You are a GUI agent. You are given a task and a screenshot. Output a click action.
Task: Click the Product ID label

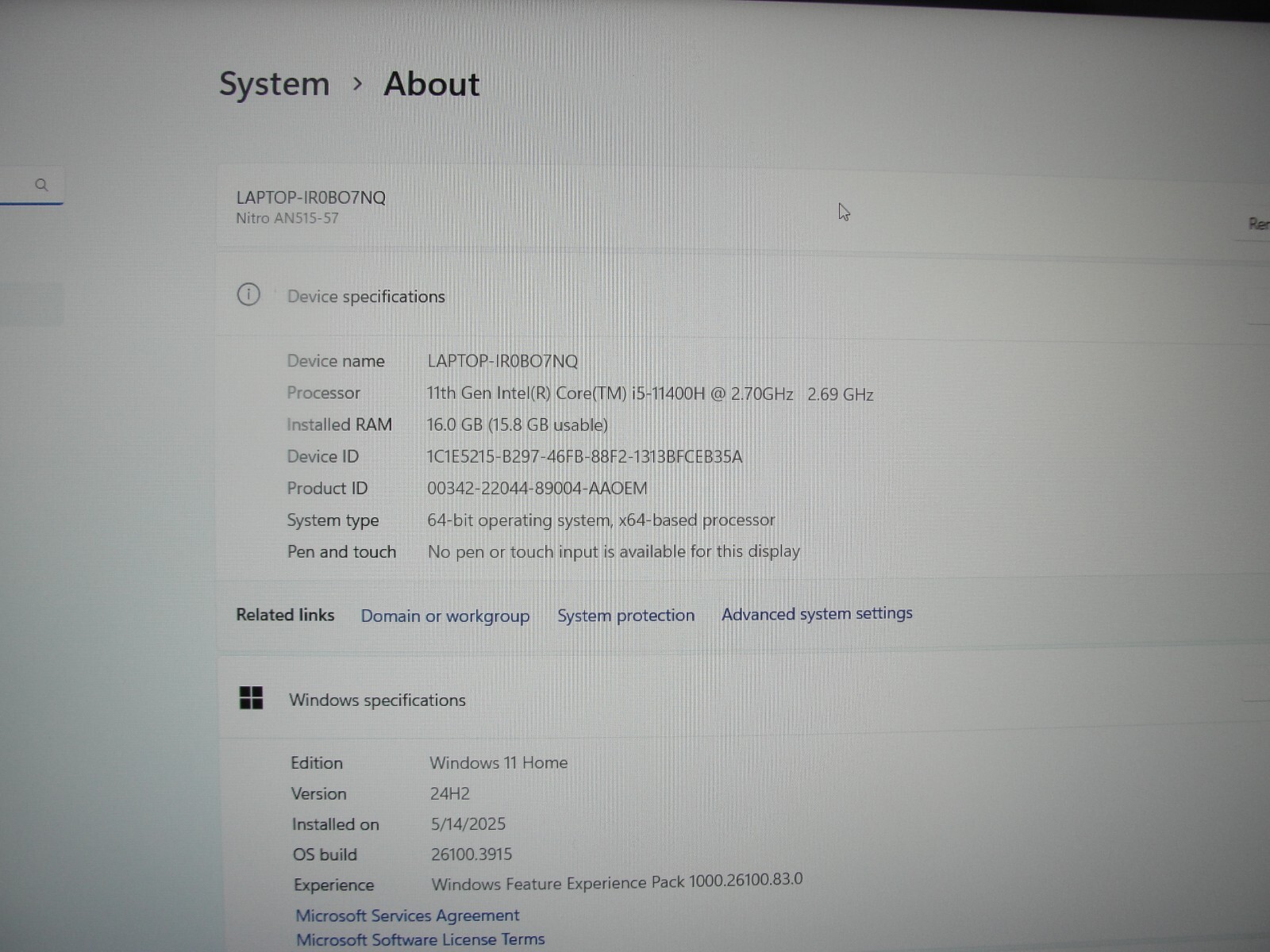click(x=327, y=489)
